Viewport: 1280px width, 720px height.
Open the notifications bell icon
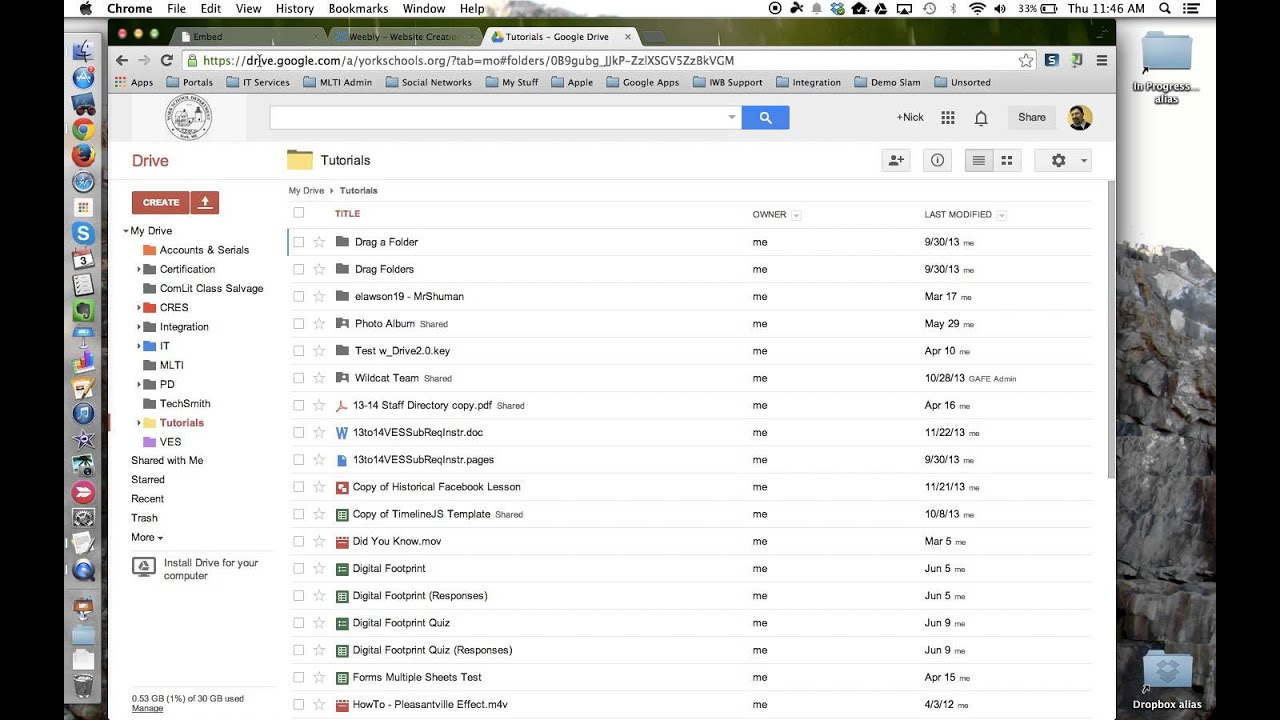(981, 118)
